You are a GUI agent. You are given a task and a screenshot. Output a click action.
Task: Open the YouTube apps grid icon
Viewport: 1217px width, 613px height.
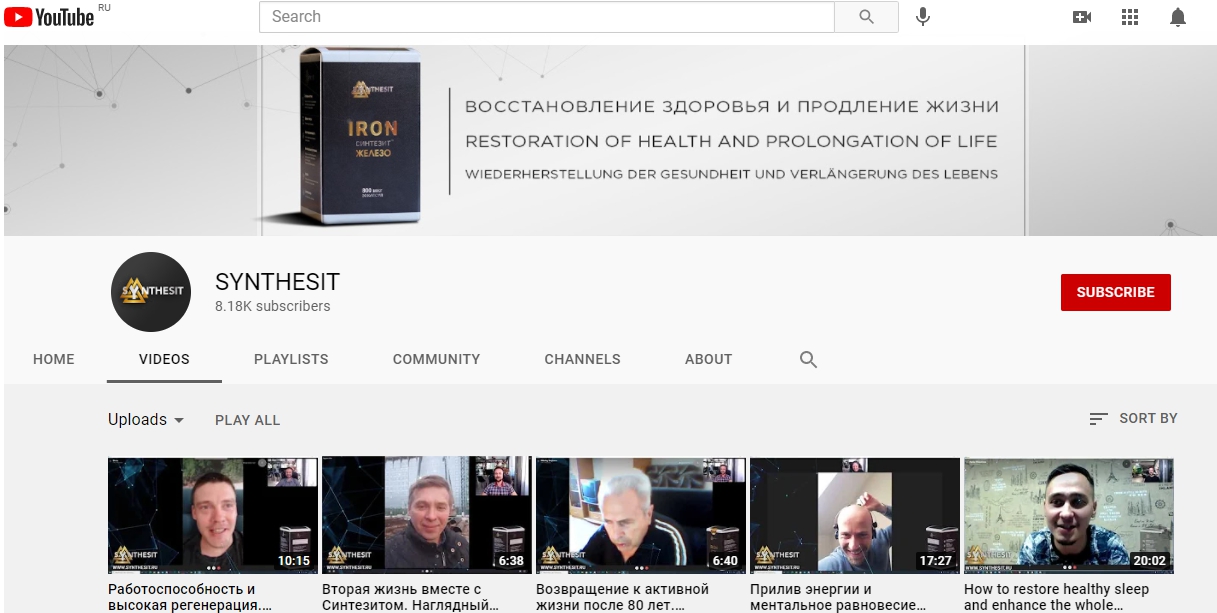(x=1130, y=17)
